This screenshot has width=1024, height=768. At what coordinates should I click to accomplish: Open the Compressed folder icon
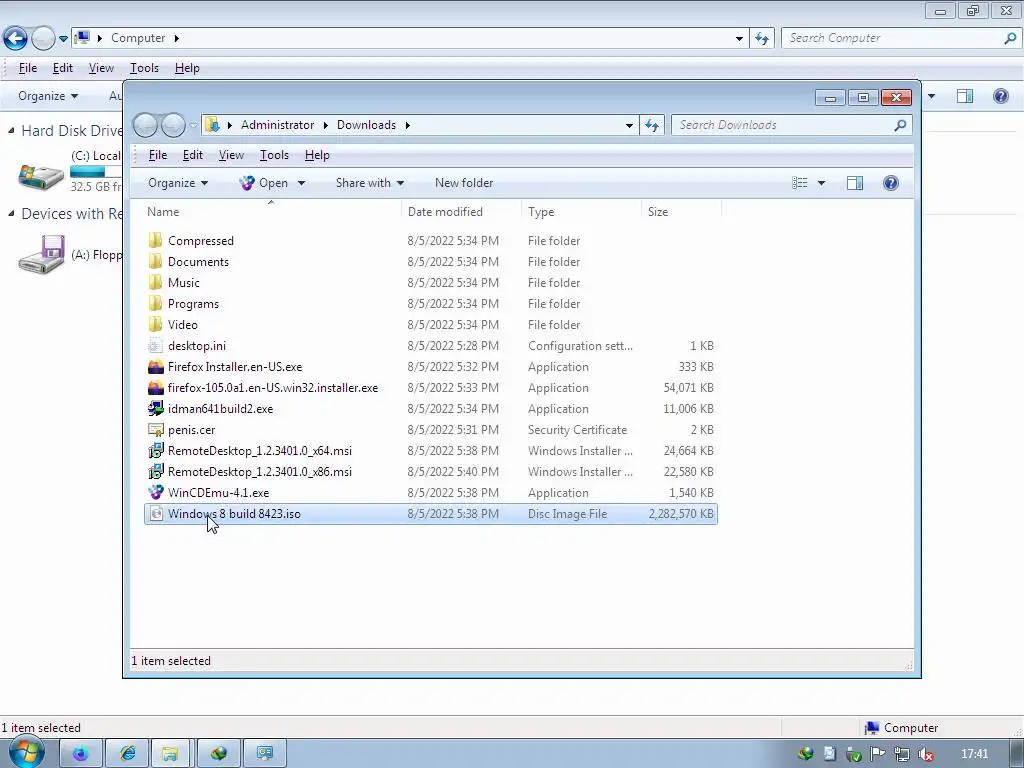[x=155, y=240]
